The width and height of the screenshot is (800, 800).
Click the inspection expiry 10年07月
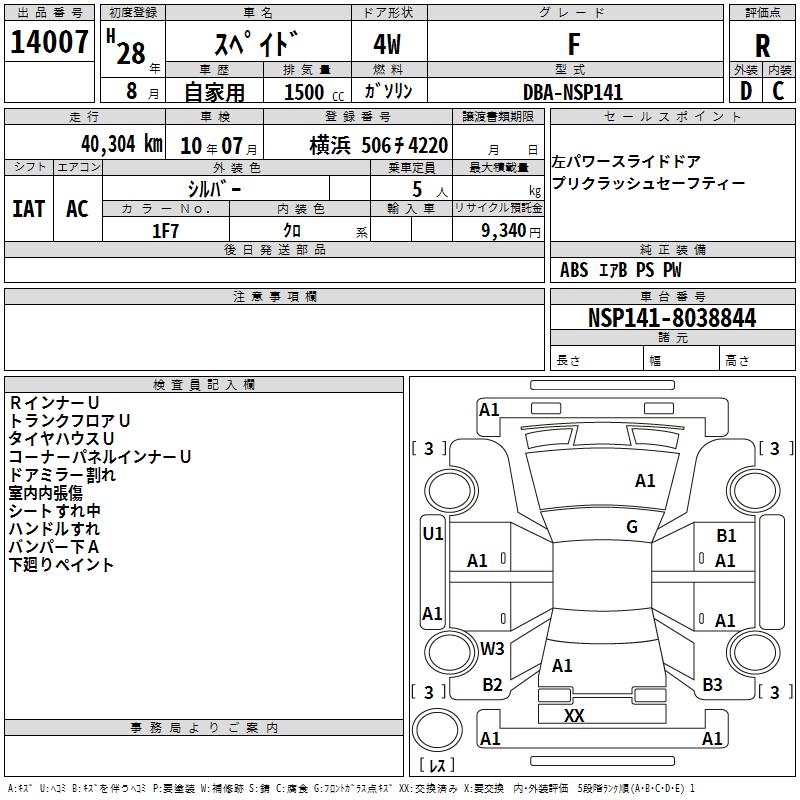(x=218, y=146)
